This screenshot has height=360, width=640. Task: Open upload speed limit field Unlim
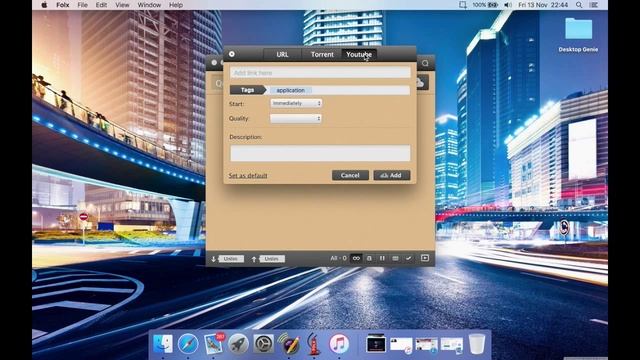[271, 259]
